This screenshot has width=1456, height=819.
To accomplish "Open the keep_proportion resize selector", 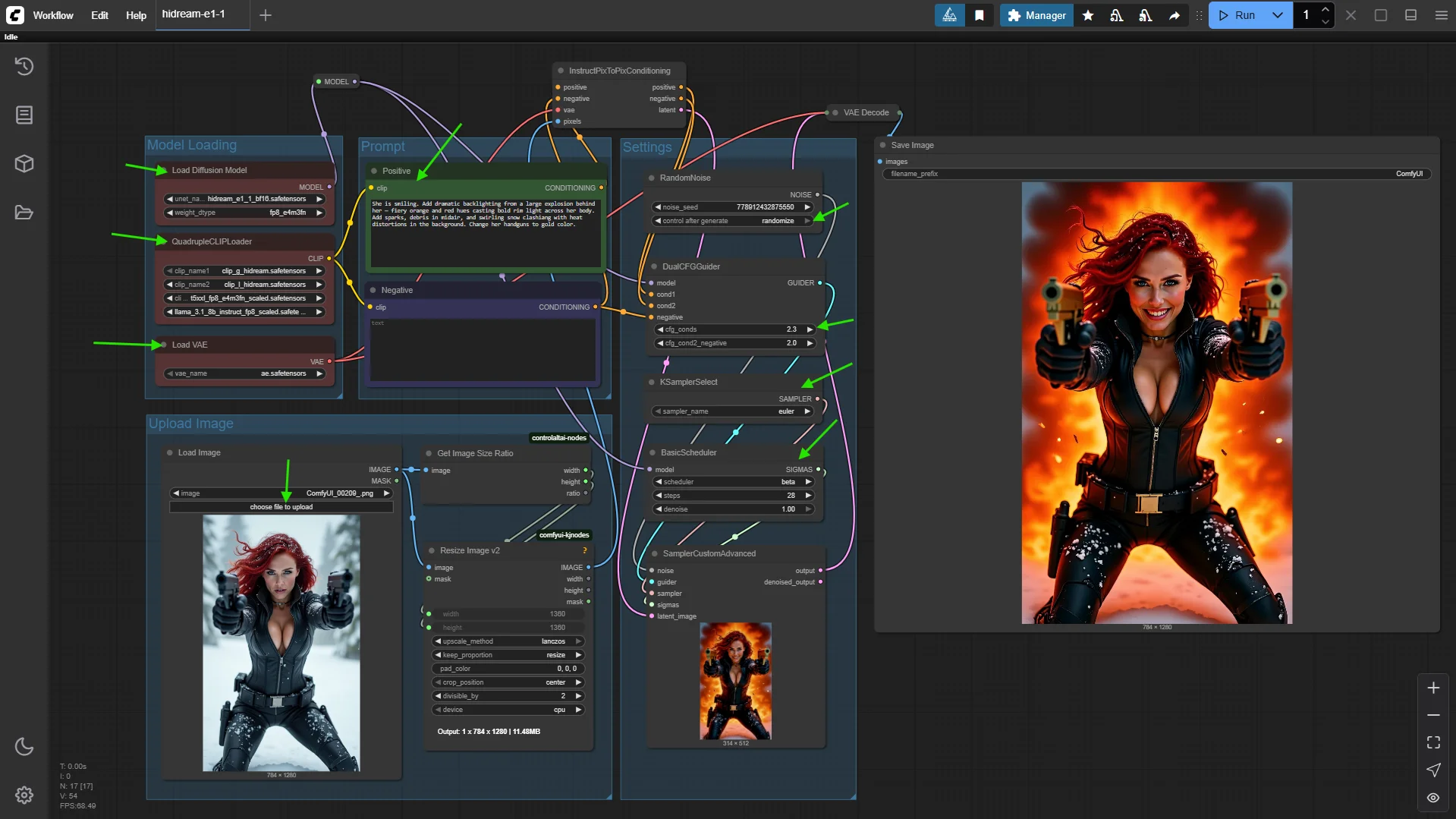I will (508, 656).
